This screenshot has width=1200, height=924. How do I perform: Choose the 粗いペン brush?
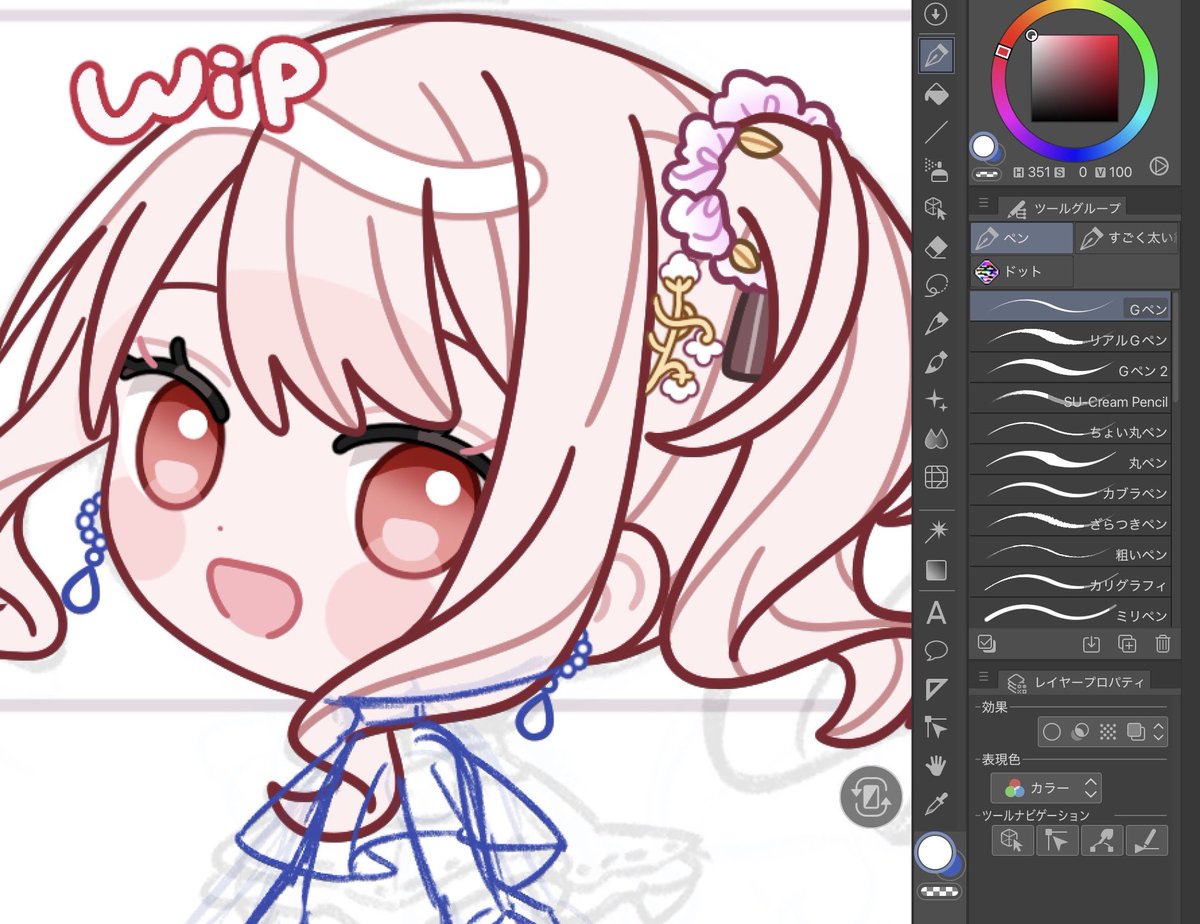pyautogui.click(x=1070, y=552)
